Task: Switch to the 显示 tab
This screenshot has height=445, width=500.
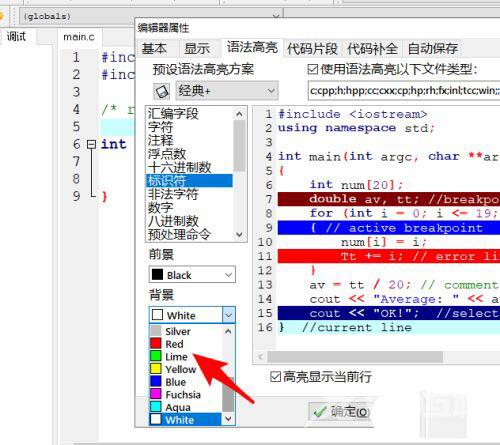Action: point(197,49)
